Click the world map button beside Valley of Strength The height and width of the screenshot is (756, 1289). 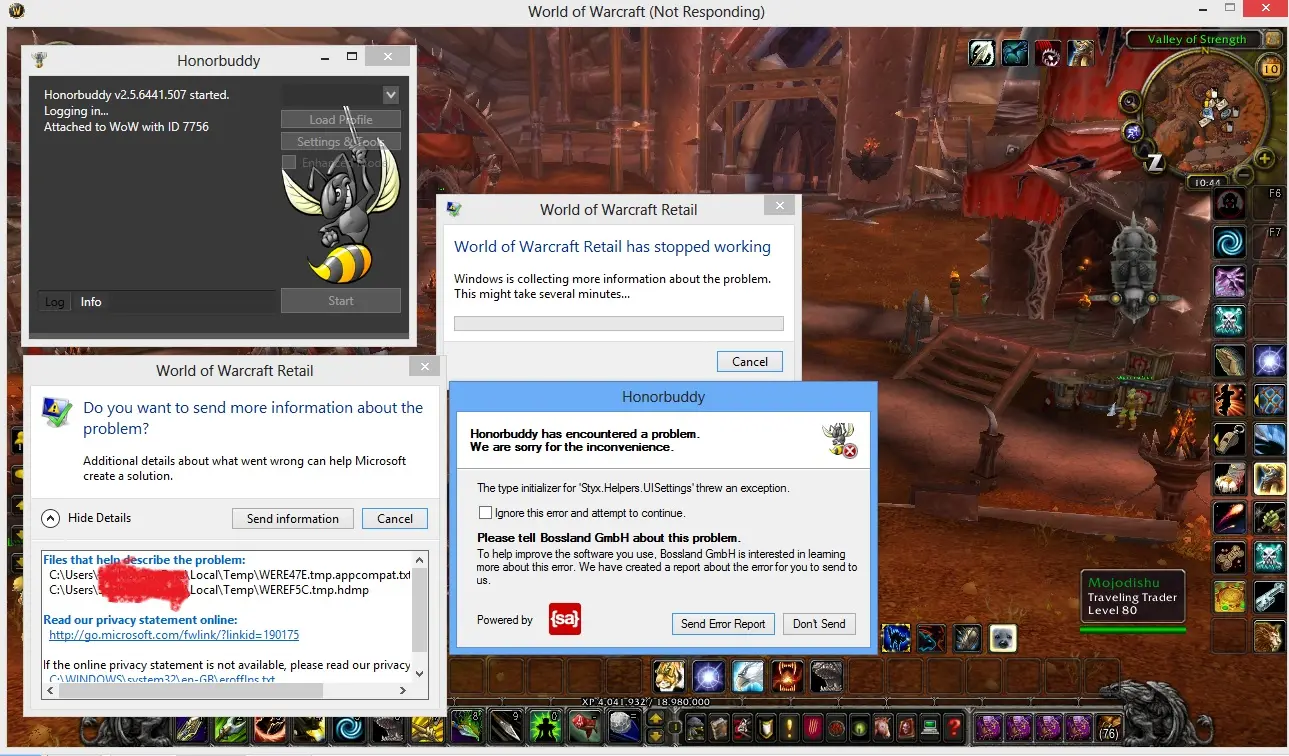click(1273, 40)
